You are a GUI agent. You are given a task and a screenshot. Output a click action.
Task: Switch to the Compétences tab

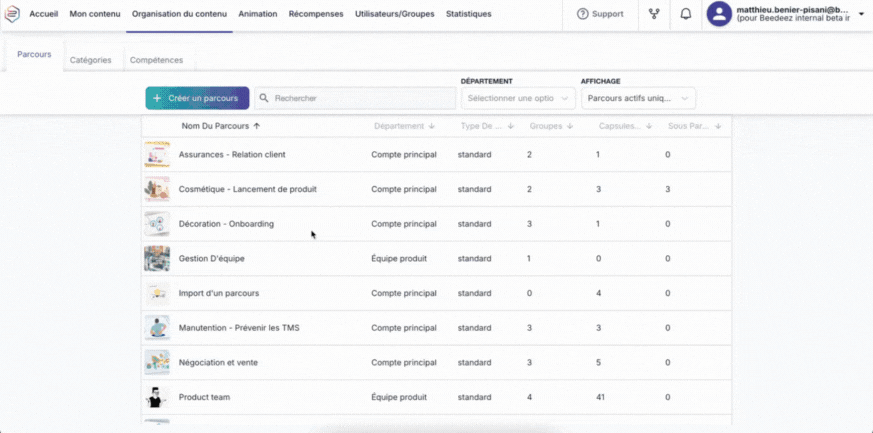(155, 60)
